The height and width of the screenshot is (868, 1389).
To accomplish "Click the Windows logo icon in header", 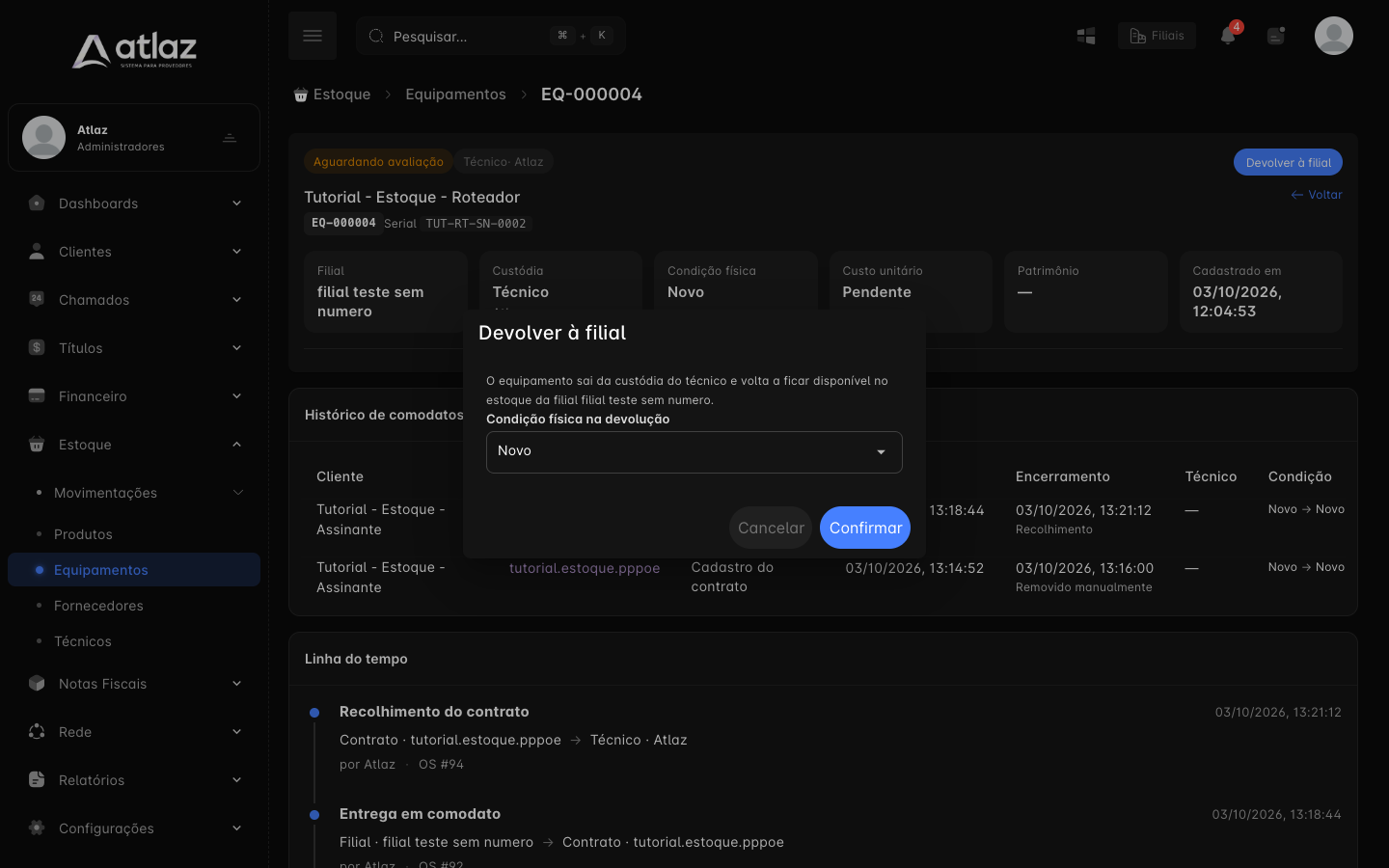I will [1086, 36].
